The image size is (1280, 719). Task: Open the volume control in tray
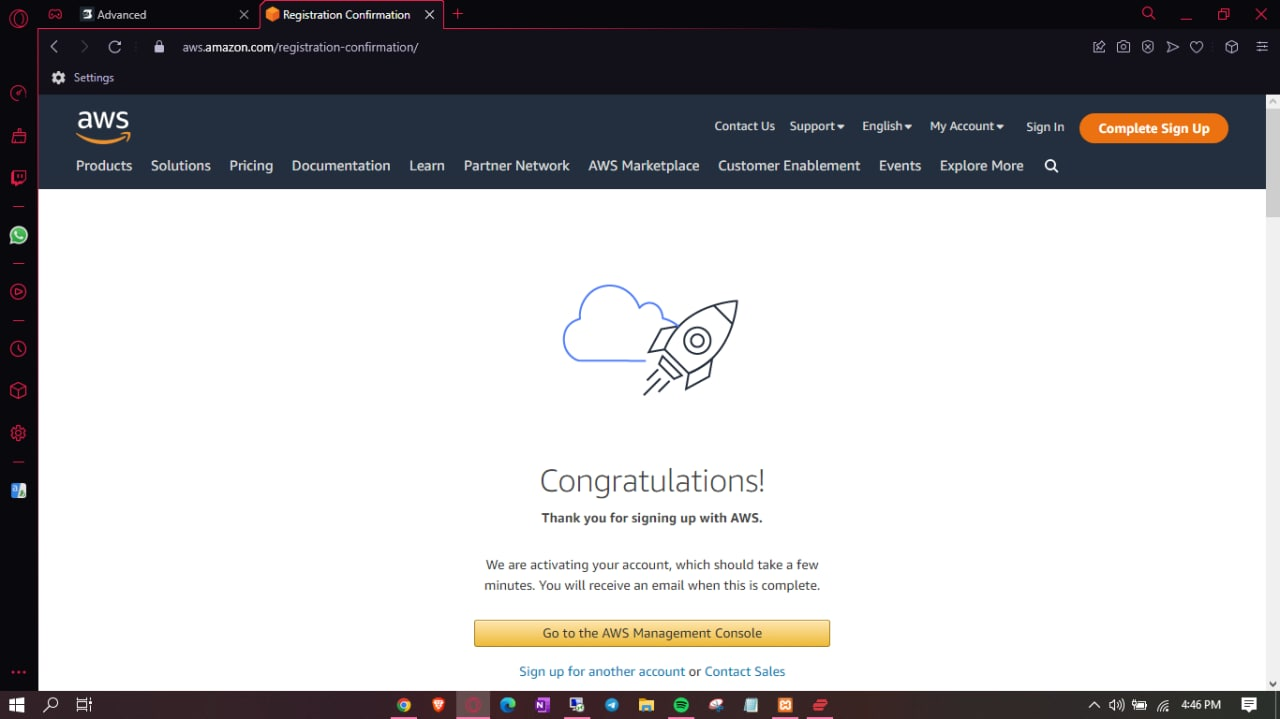tap(1116, 705)
